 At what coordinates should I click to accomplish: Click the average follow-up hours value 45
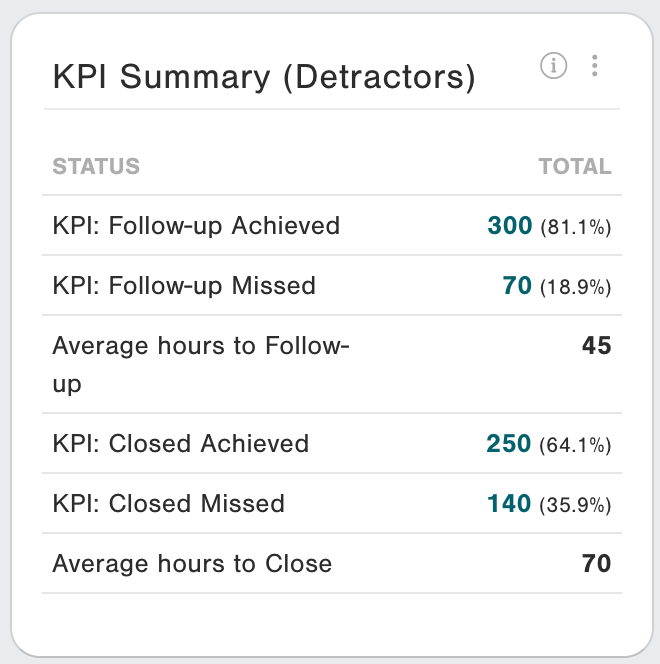(x=596, y=346)
